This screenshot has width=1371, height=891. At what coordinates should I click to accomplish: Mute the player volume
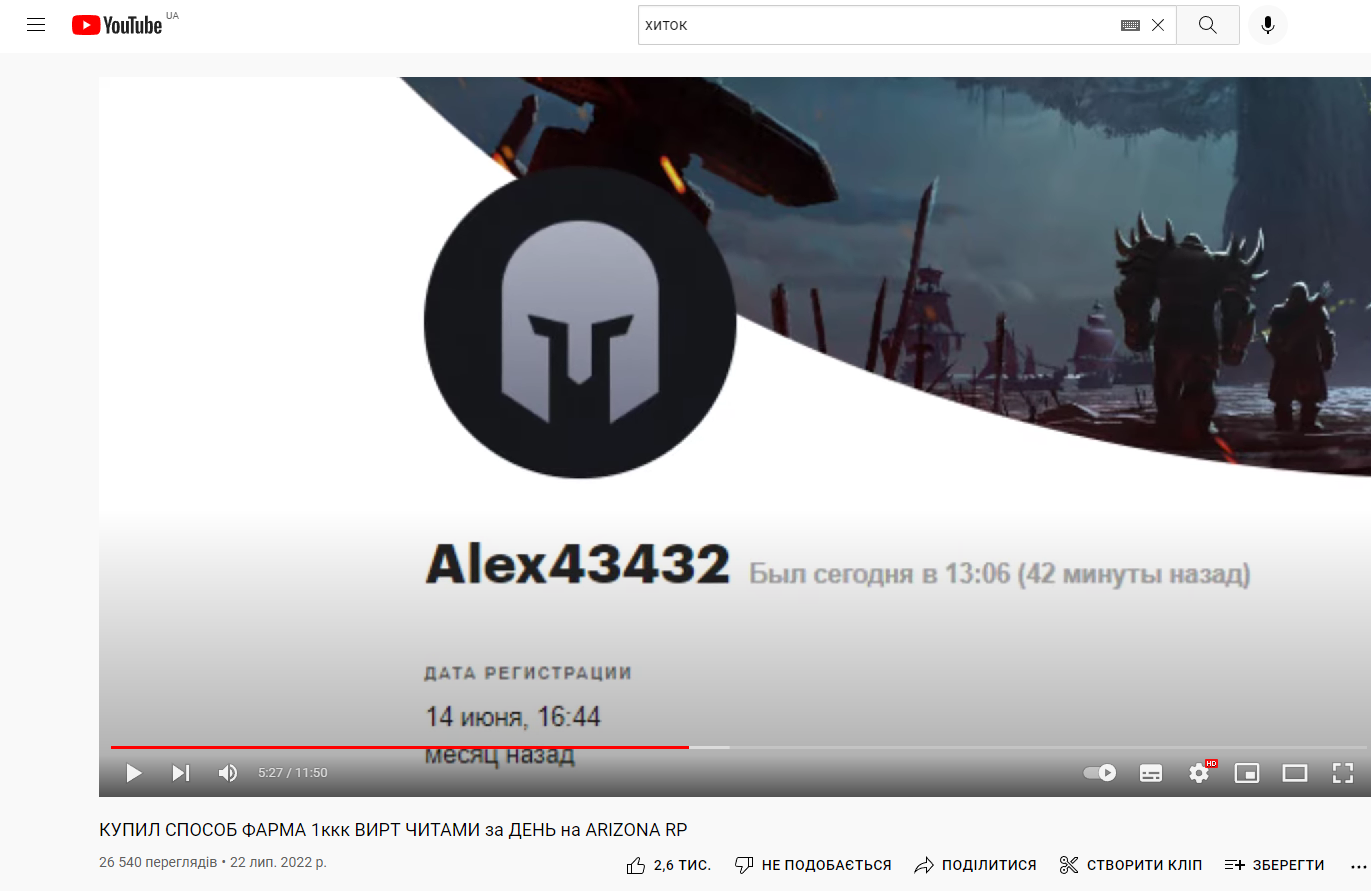228,773
